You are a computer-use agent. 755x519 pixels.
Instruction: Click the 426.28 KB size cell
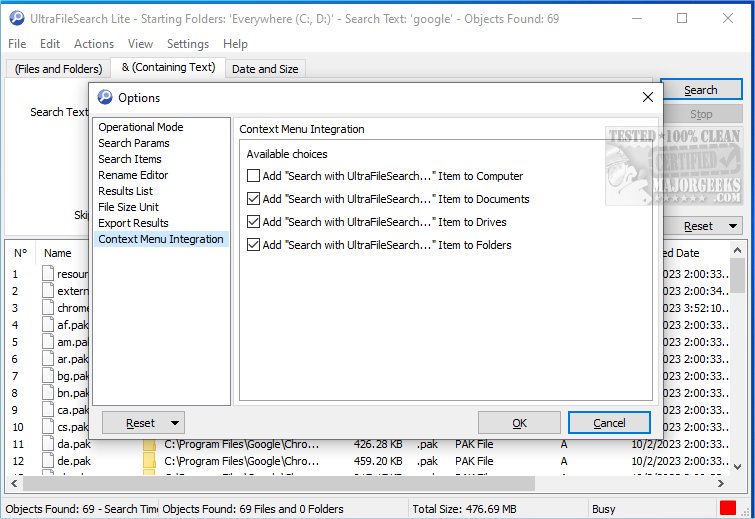click(378, 444)
